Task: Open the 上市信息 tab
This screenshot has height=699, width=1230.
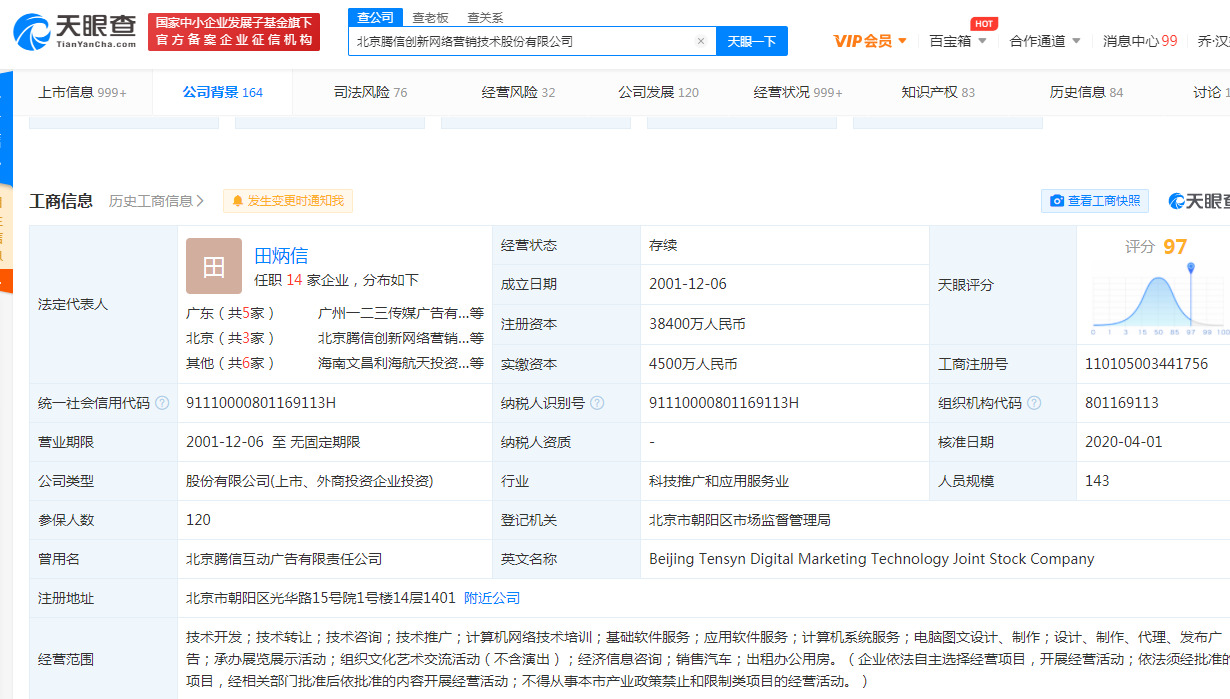Action: (82, 92)
